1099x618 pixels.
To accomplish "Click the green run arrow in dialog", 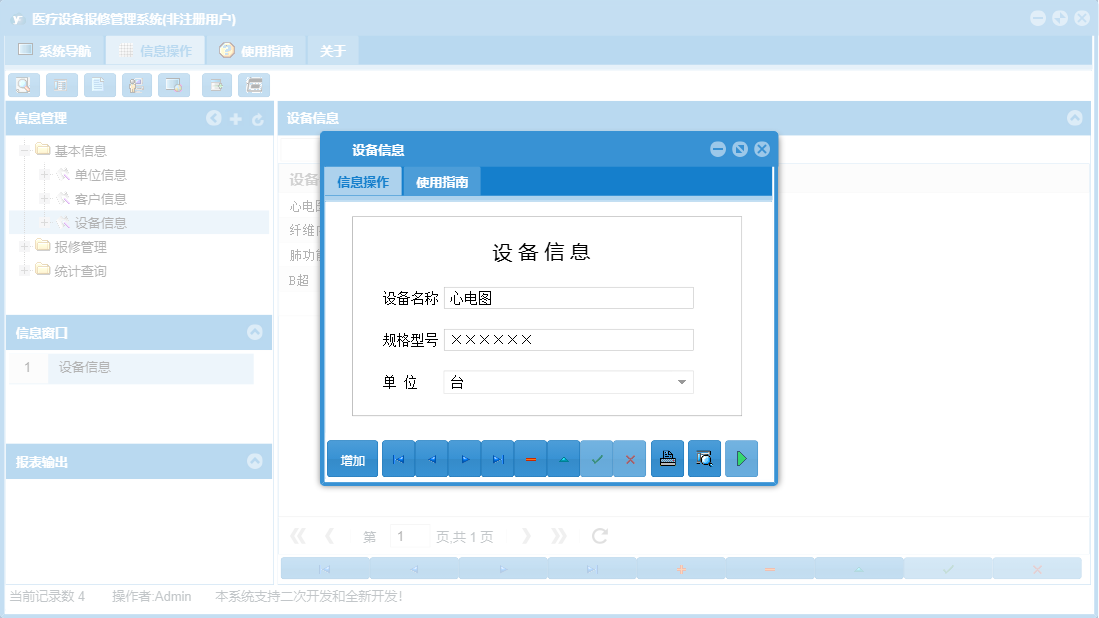I will pyautogui.click(x=741, y=457).
